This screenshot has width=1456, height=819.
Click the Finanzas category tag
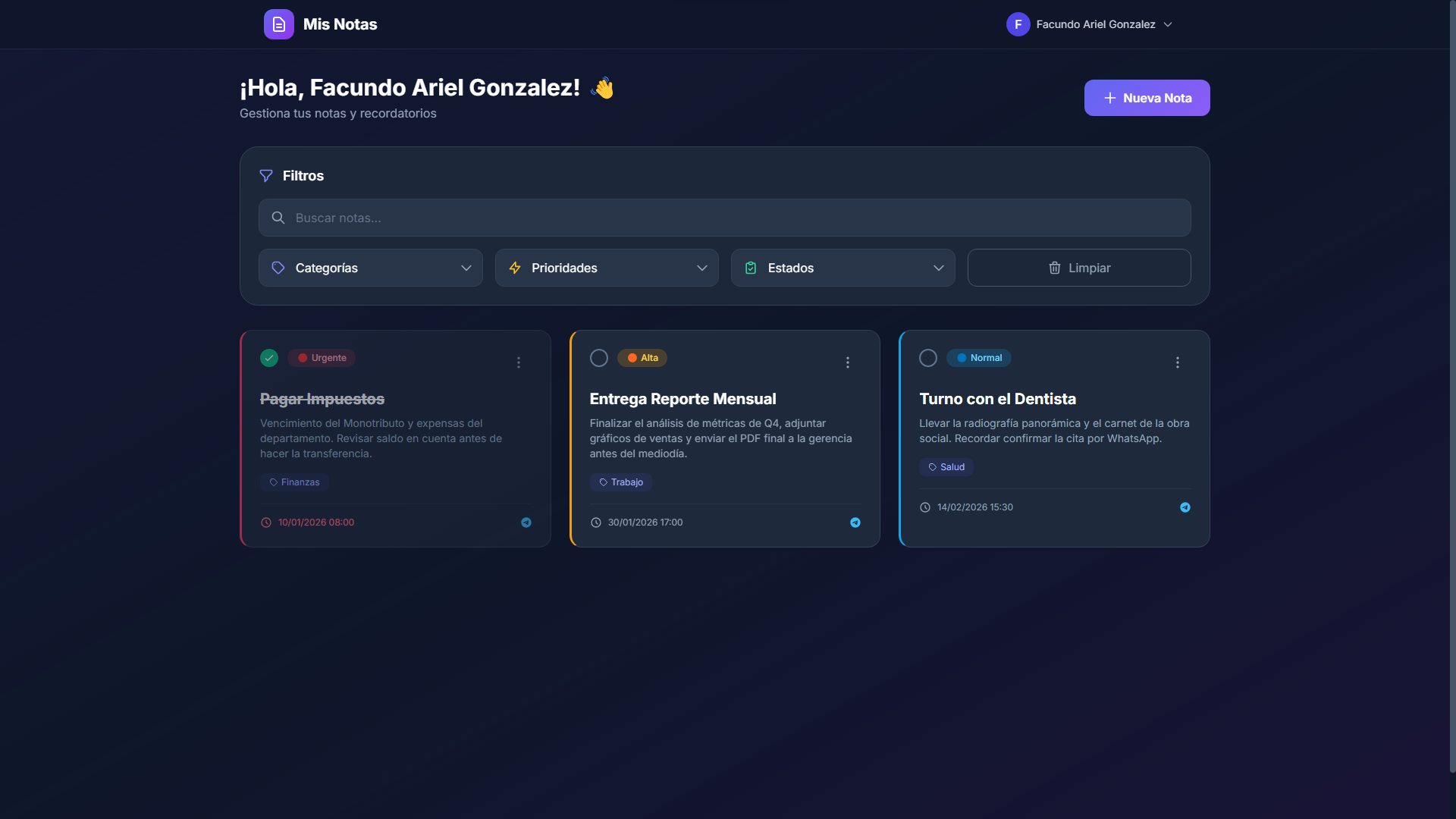point(294,482)
